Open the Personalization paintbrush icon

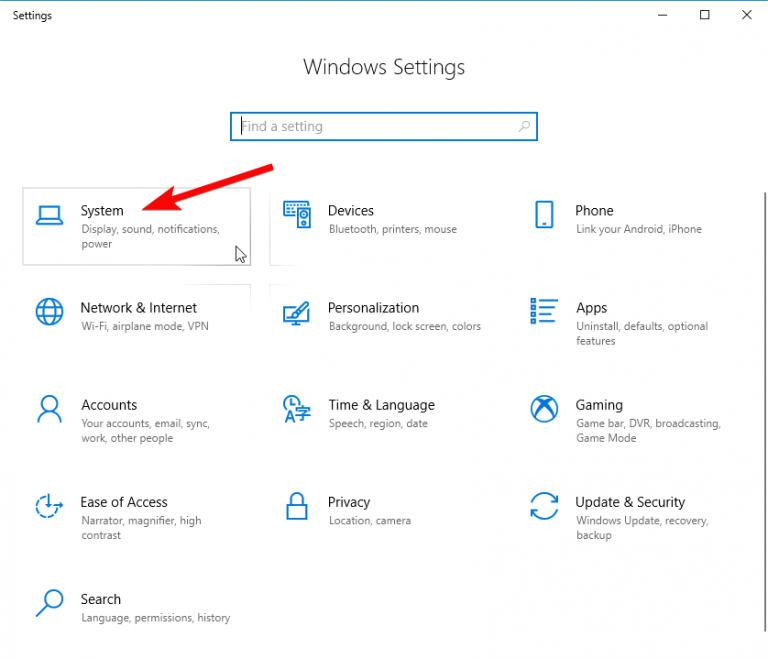pyautogui.click(x=297, y=312)
